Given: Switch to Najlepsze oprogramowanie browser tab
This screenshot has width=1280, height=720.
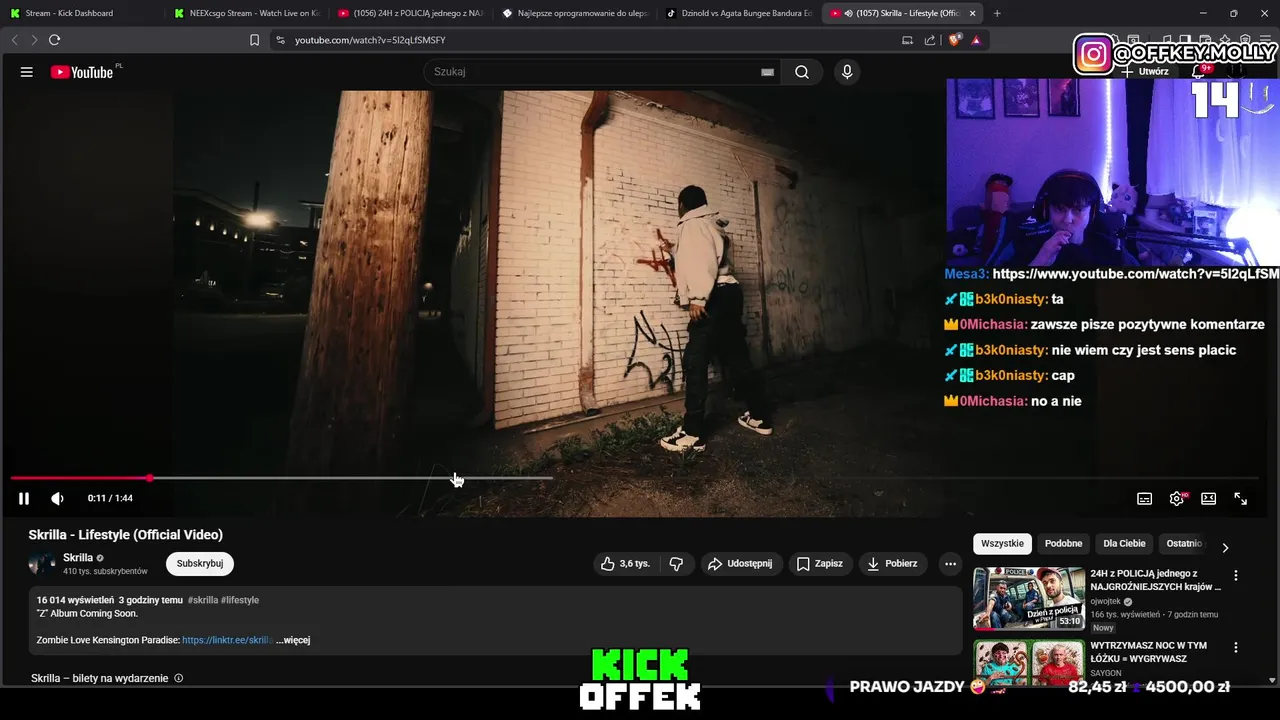Looking at the screenshot, I should (x=575, y=13).
